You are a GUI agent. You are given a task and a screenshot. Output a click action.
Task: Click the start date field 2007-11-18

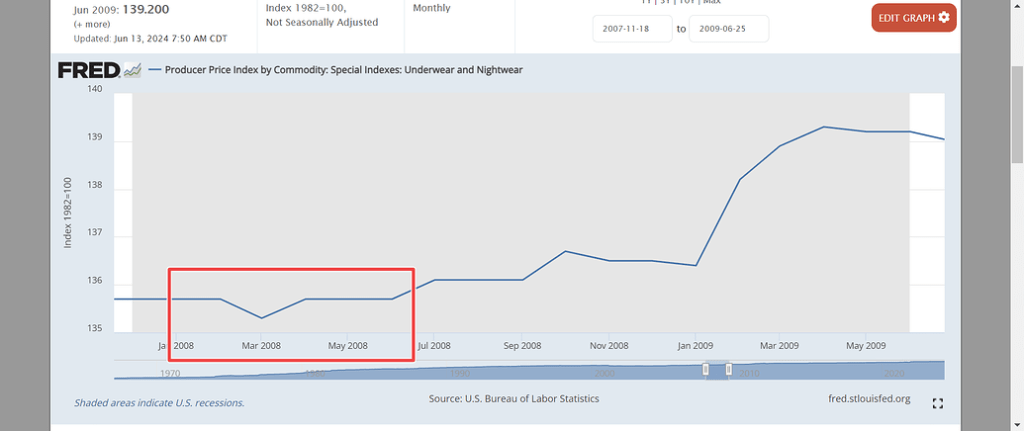[x=631, y=29]
